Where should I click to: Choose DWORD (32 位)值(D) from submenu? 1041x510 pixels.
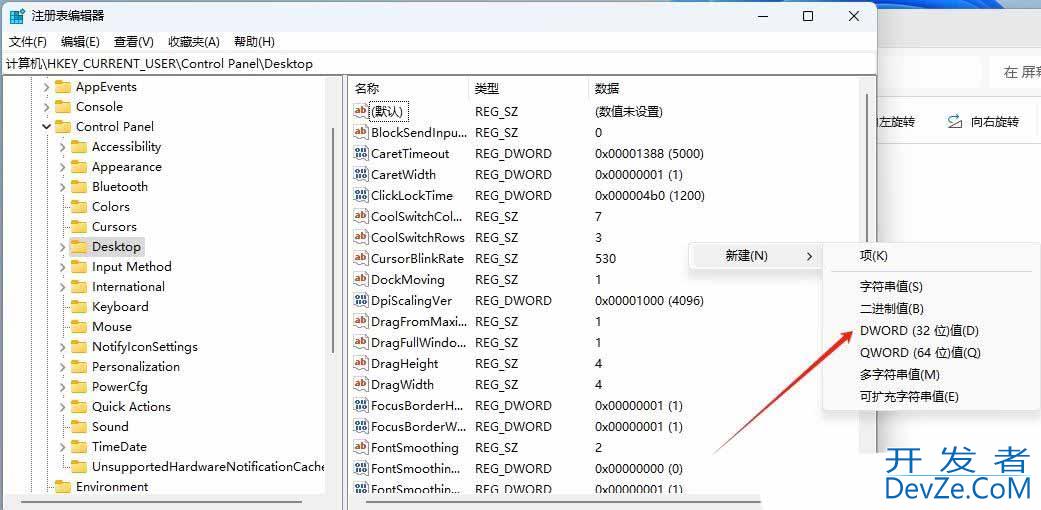920,331
